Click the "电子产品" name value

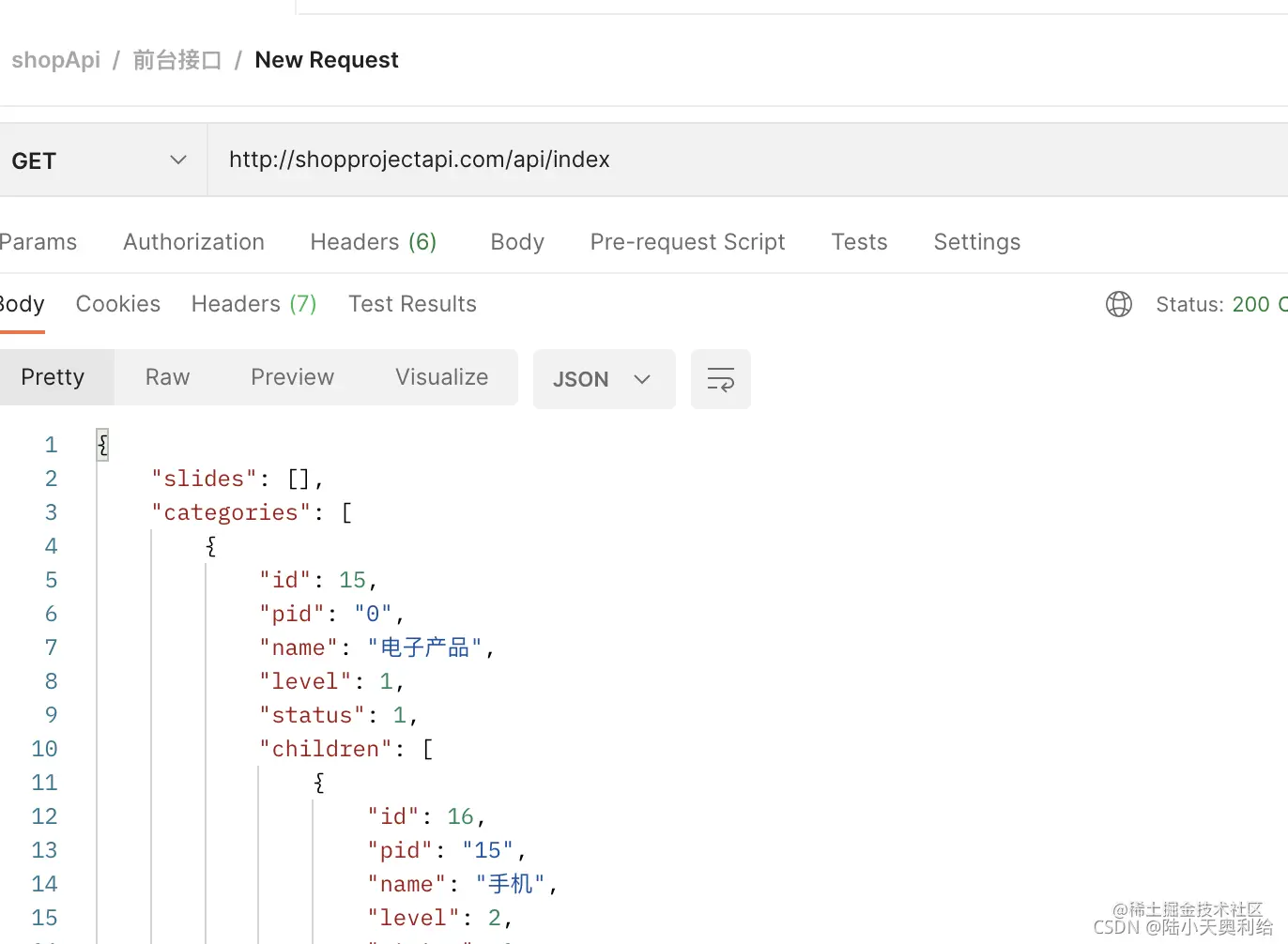[x=425, y=647]
